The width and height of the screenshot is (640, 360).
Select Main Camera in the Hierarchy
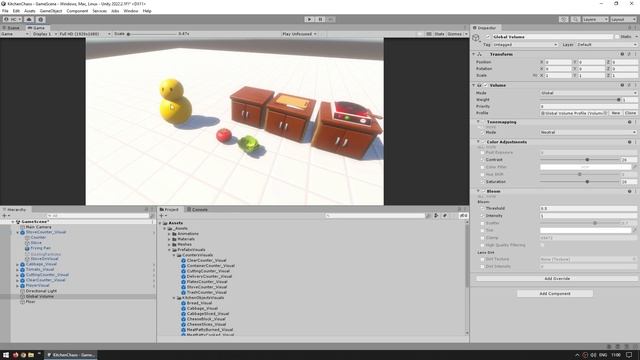(38, 227)
